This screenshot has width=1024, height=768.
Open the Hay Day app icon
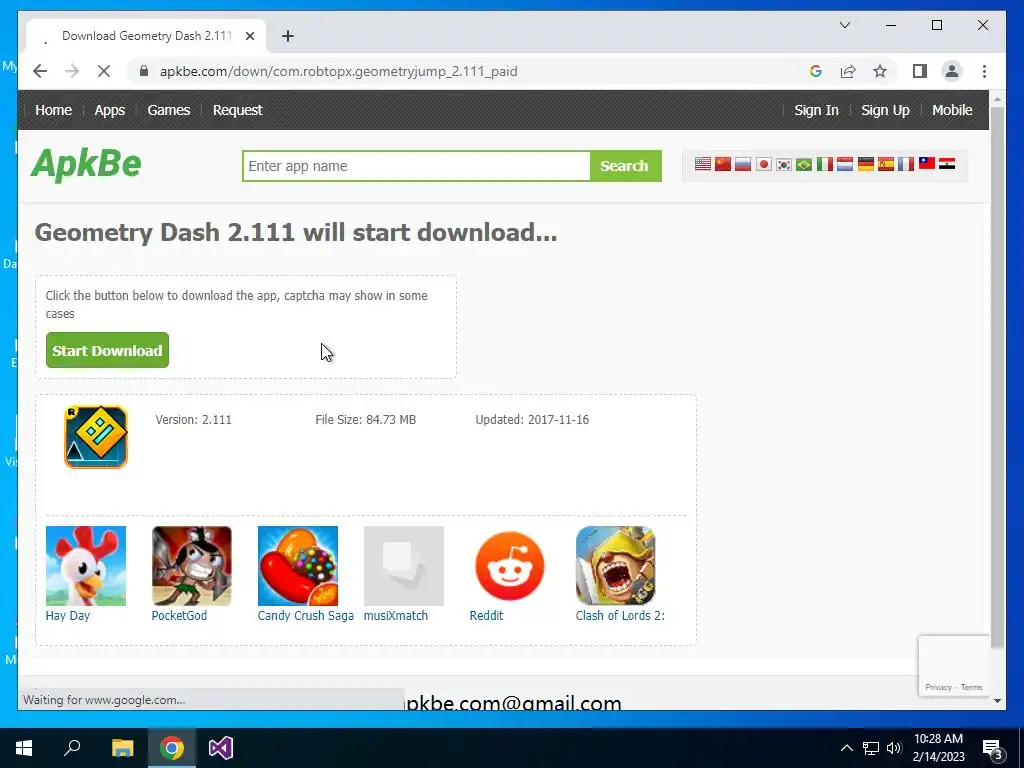(86, 566)
